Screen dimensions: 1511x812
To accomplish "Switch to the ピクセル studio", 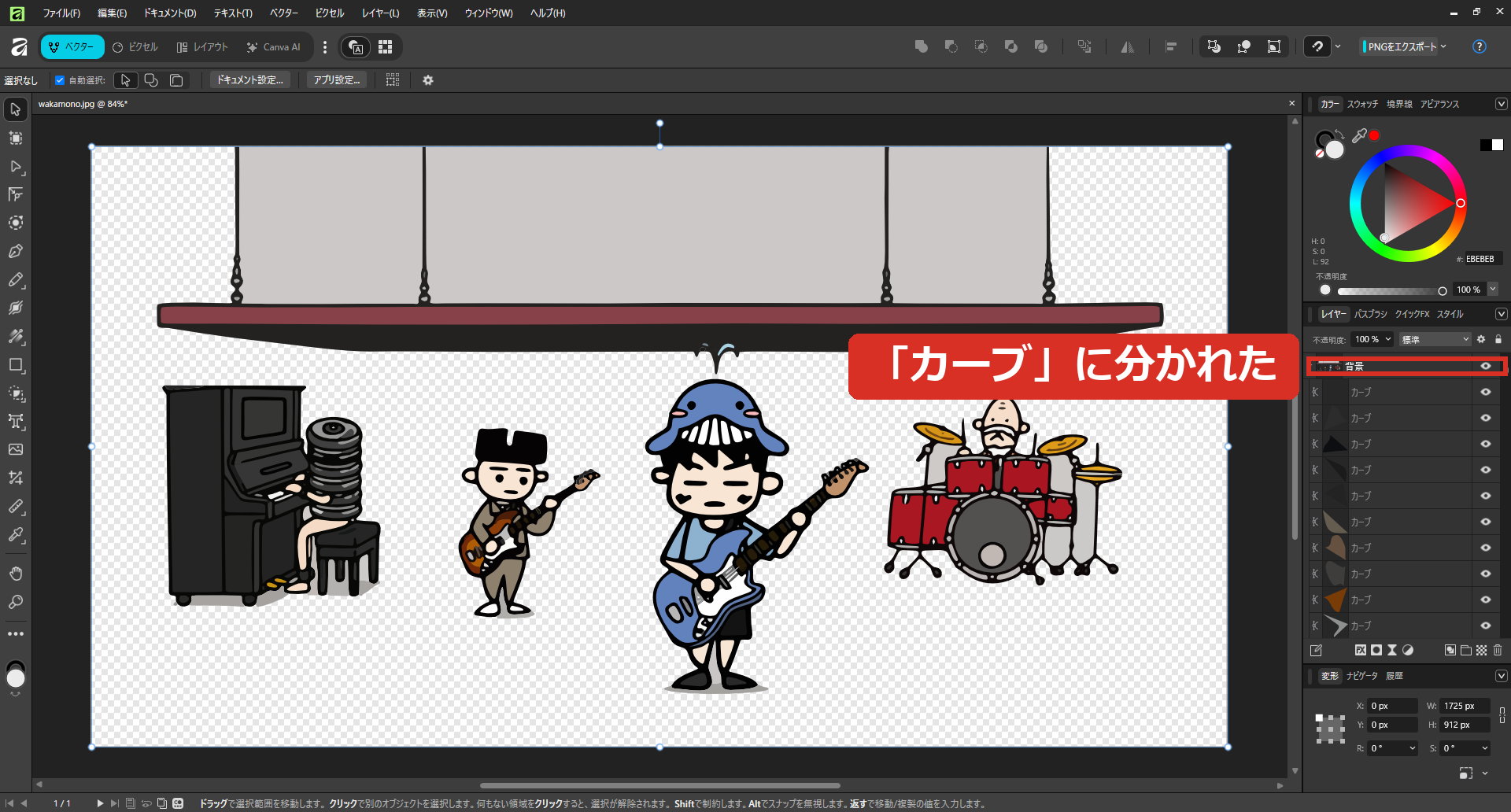I will pos(135,47).
